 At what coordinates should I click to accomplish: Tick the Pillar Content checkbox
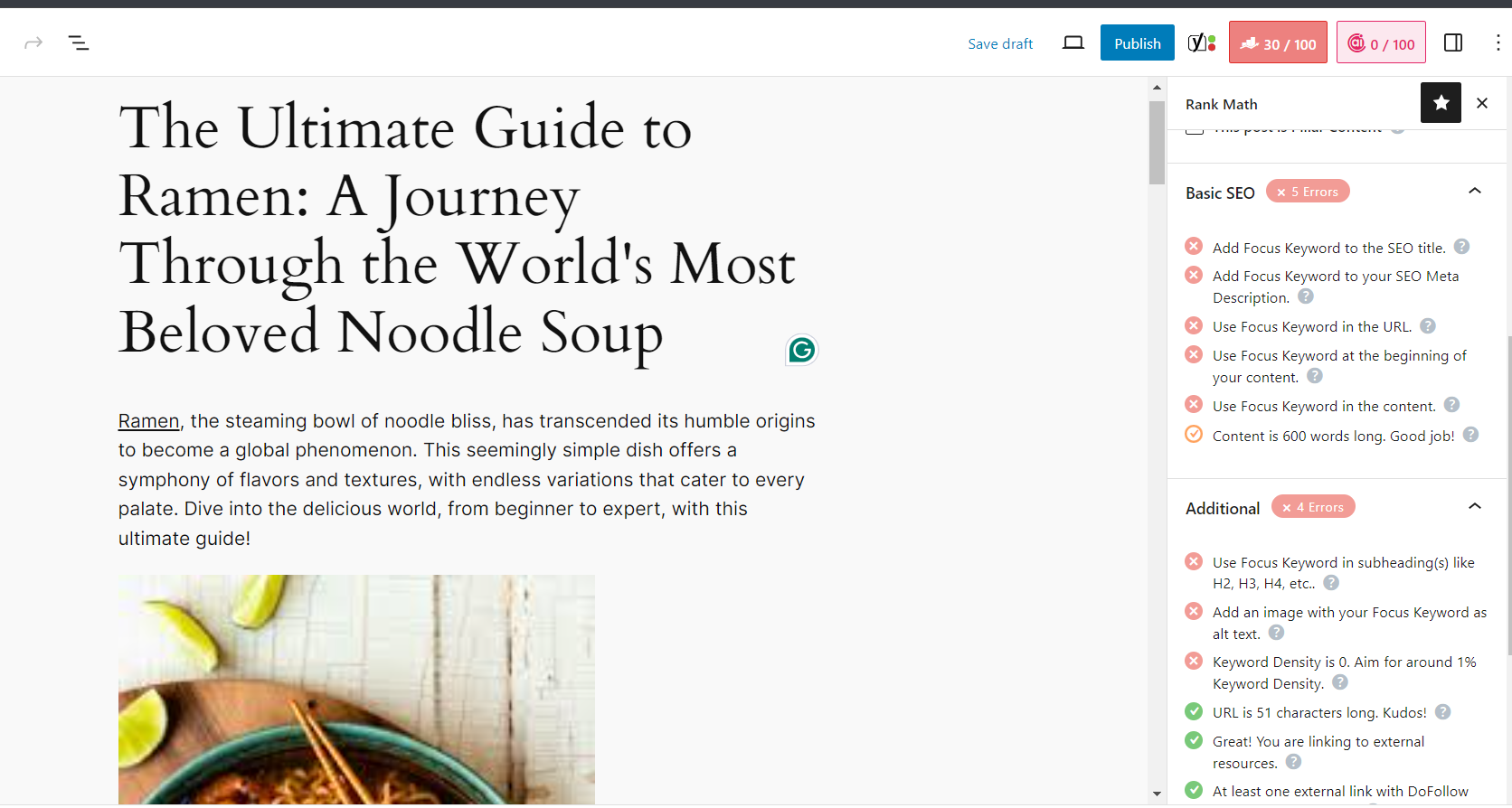(x=1195, y=129)
